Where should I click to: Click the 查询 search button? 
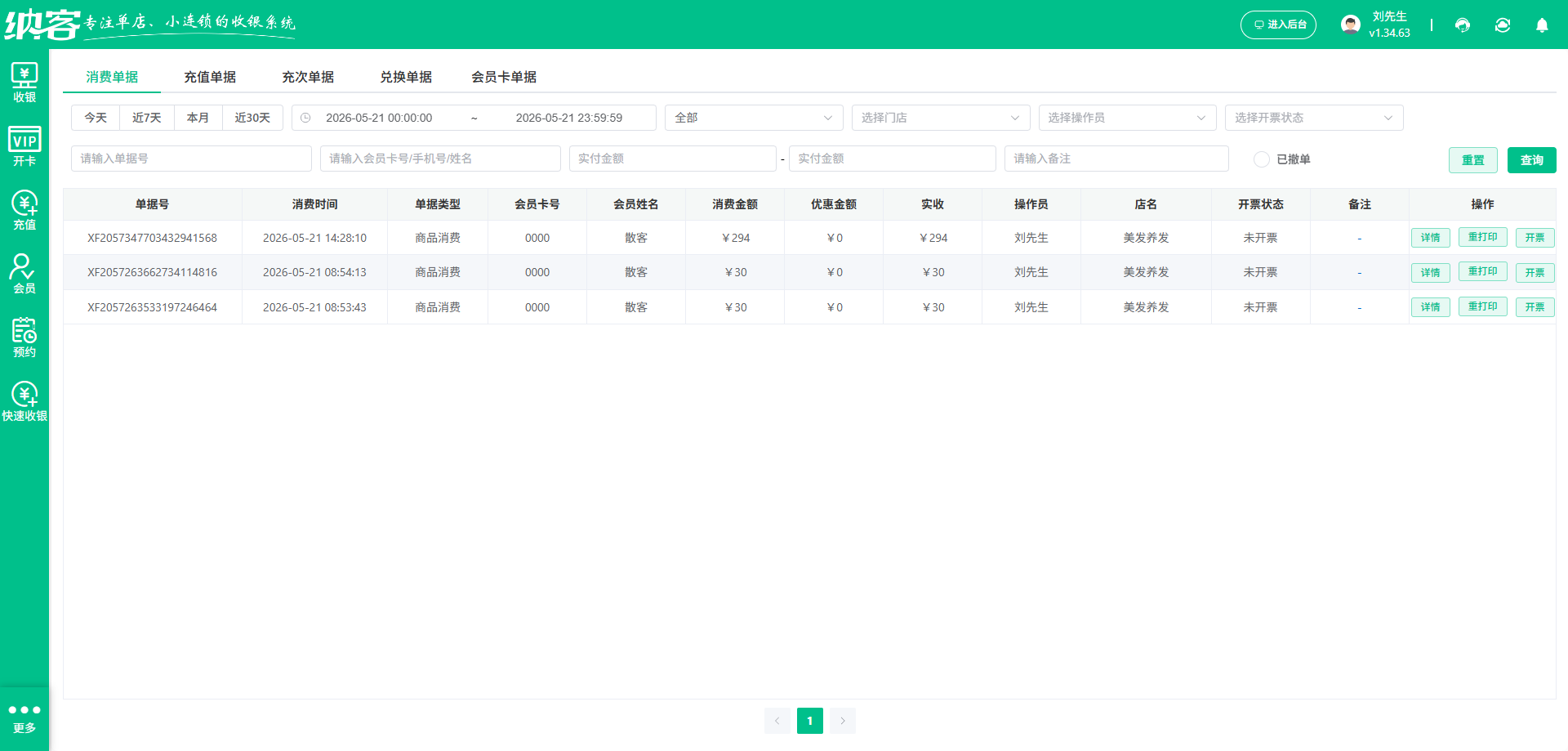[x=1532, y=160]
